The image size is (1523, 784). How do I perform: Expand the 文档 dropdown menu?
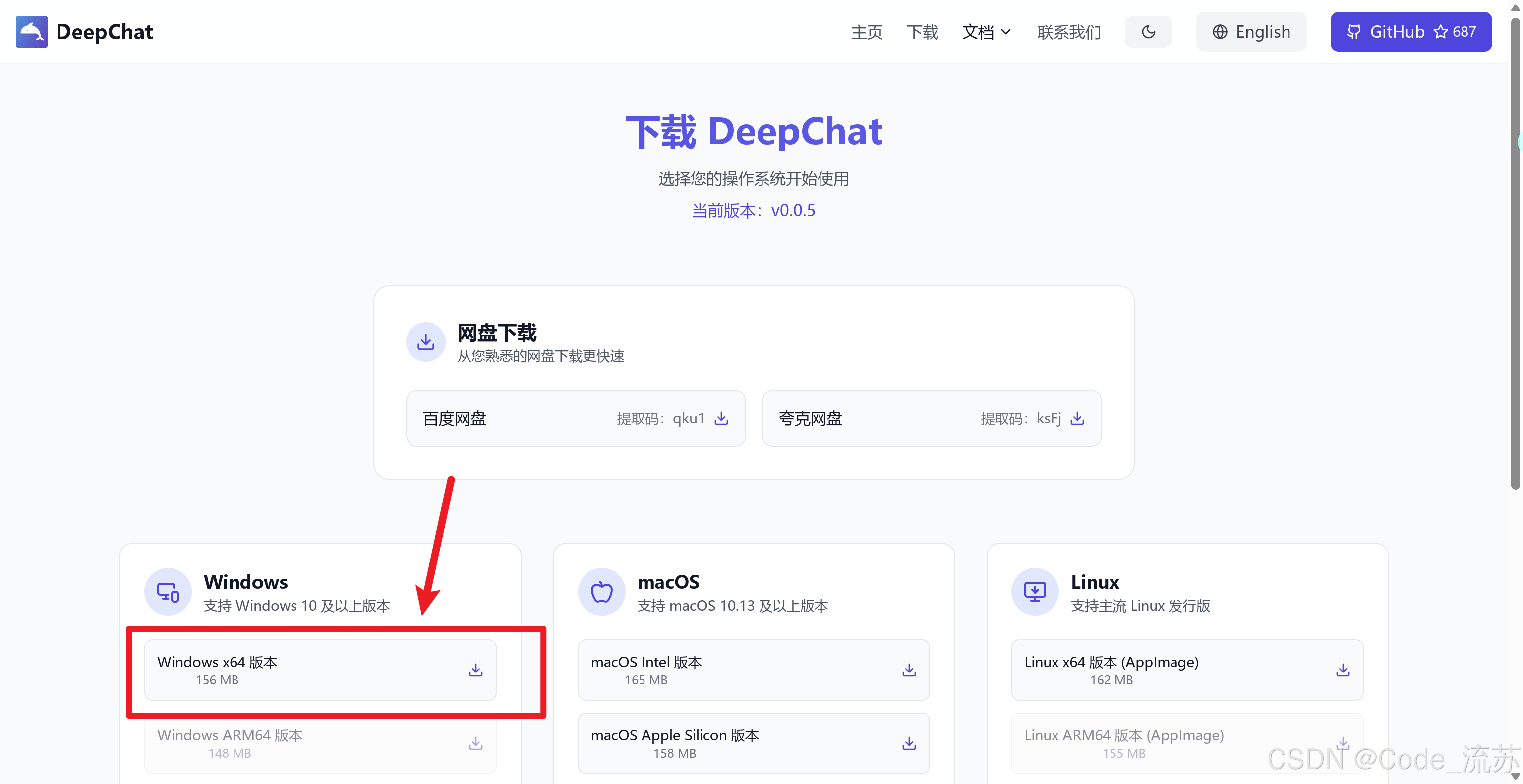coord(986,32)
